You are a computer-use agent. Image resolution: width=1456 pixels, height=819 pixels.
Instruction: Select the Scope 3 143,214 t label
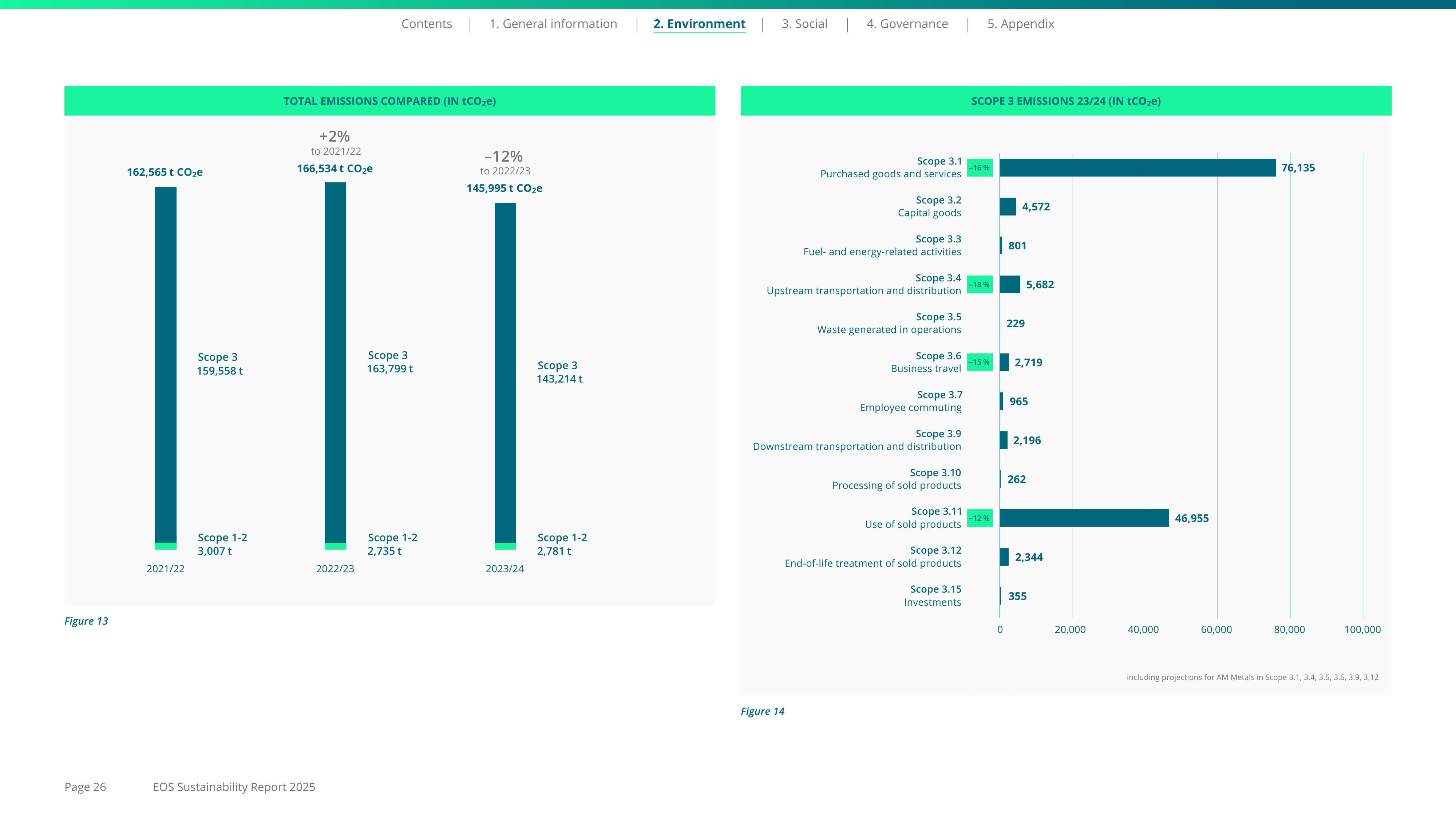(x=559, y=372)
